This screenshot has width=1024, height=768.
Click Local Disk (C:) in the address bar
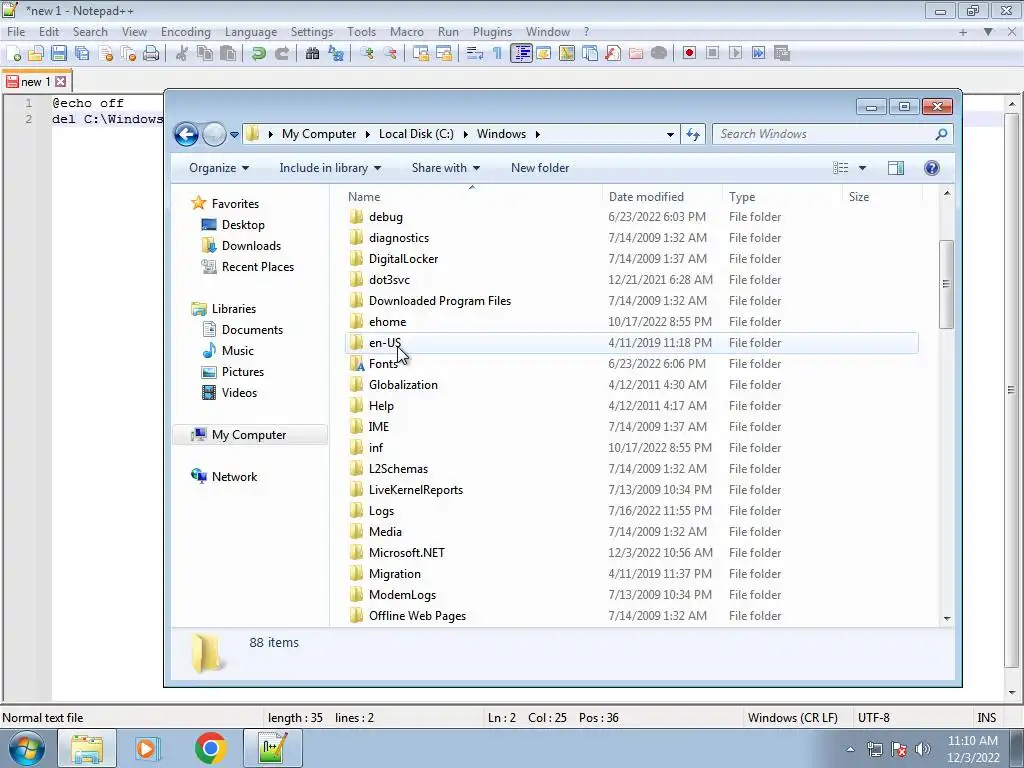coord(416,134)
